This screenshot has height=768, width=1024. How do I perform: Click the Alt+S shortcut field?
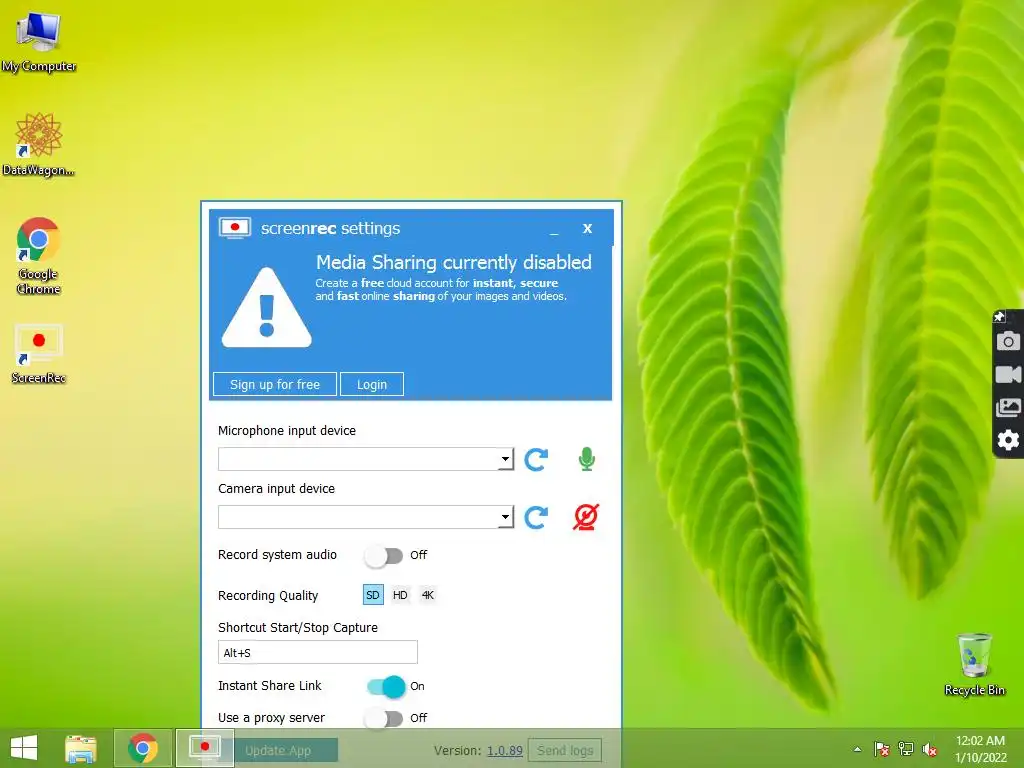pyautogui.click(x=317, y=652)
